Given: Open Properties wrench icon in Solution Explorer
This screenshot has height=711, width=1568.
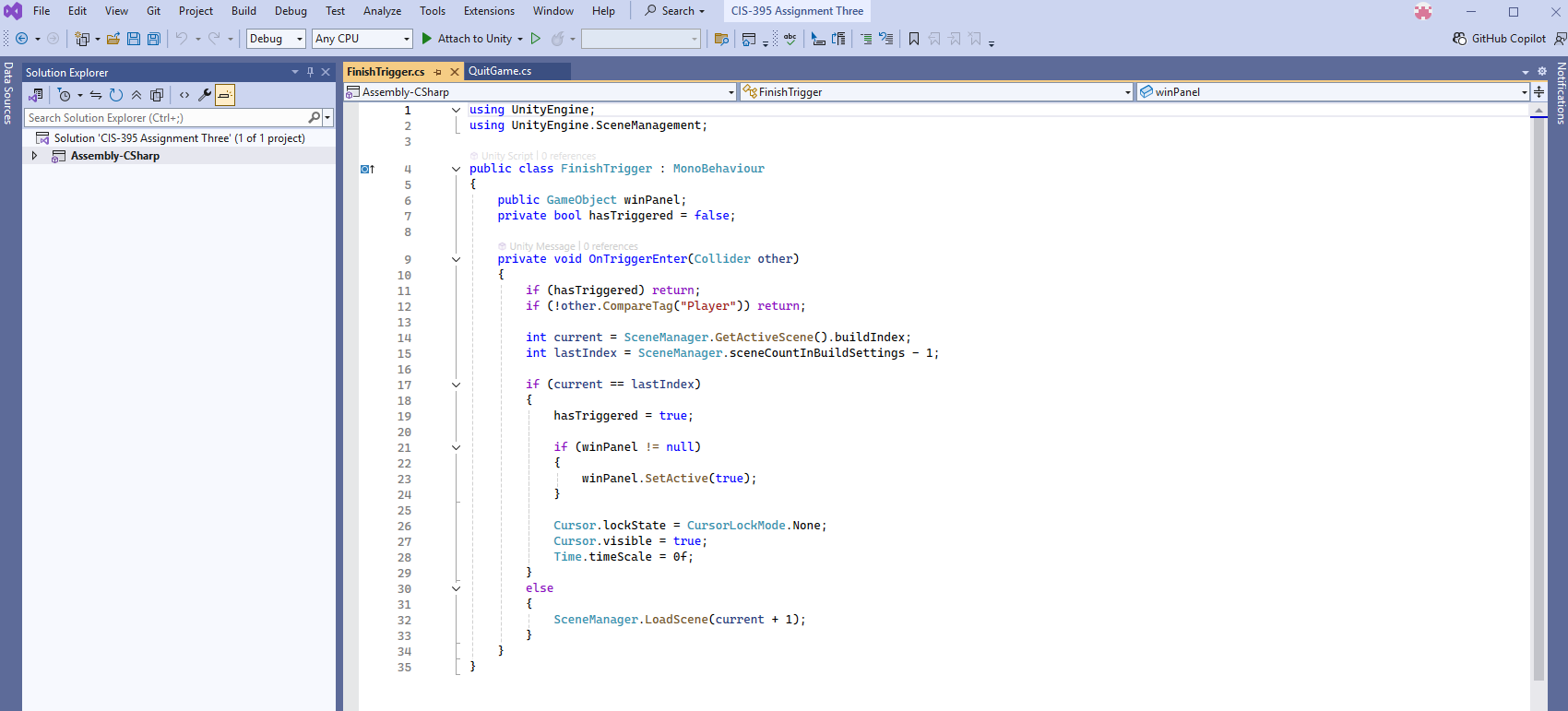Looking at the screenshot, I should point(205,95).
